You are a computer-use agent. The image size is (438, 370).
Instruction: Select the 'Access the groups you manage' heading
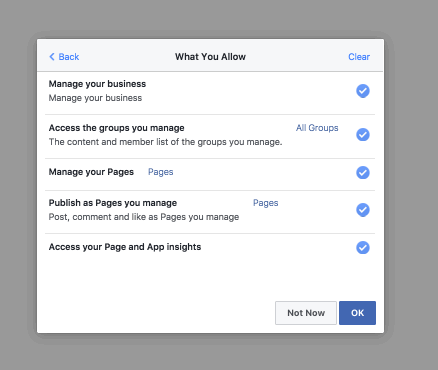tap(116, 128)
